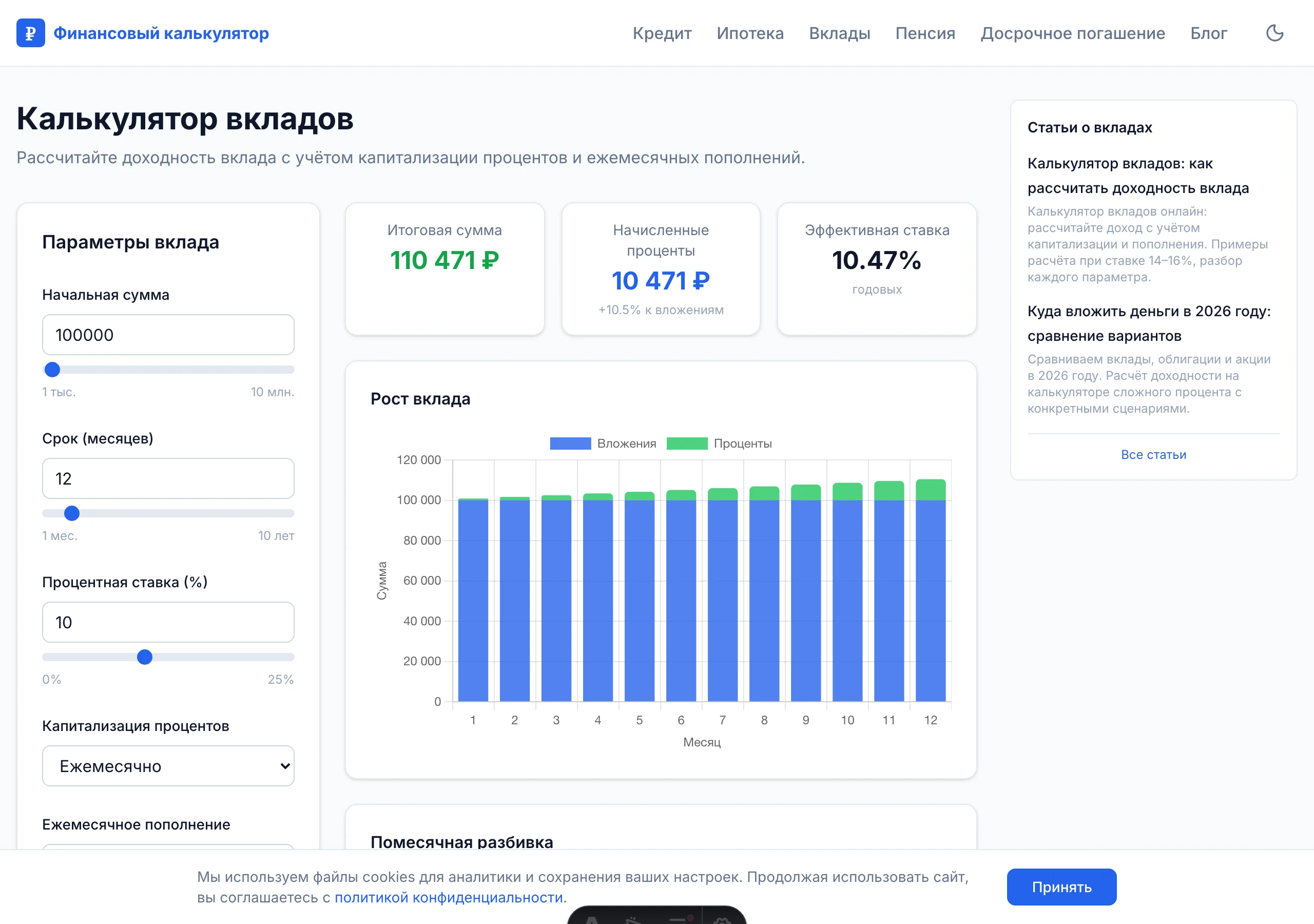Screen dimensions: 1314x924
Task: Open the Все статьи link
Action: pos(1153,454)
